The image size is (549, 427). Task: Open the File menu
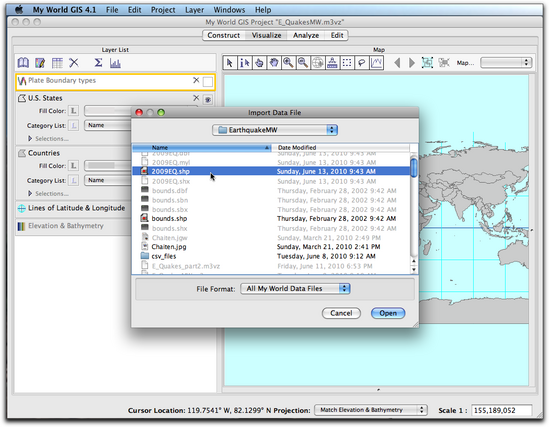pos(112,10)
